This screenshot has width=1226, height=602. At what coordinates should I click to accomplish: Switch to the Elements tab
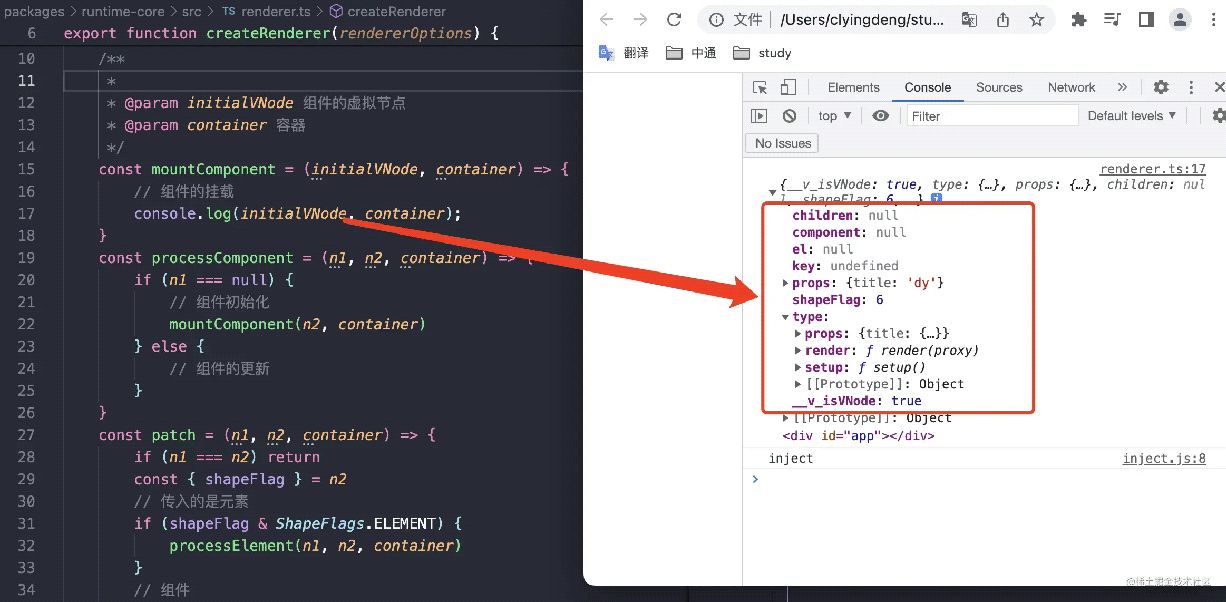click(853, 87)
